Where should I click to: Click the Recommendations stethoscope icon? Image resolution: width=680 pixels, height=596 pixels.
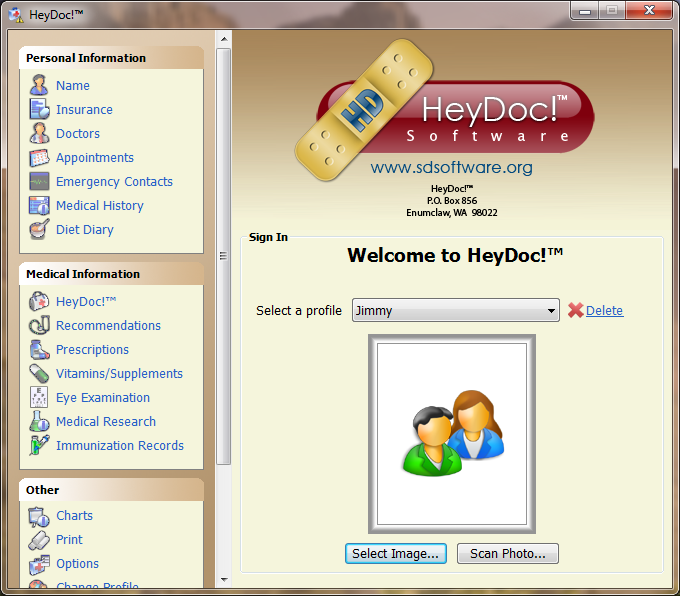(x=39, y=325)
